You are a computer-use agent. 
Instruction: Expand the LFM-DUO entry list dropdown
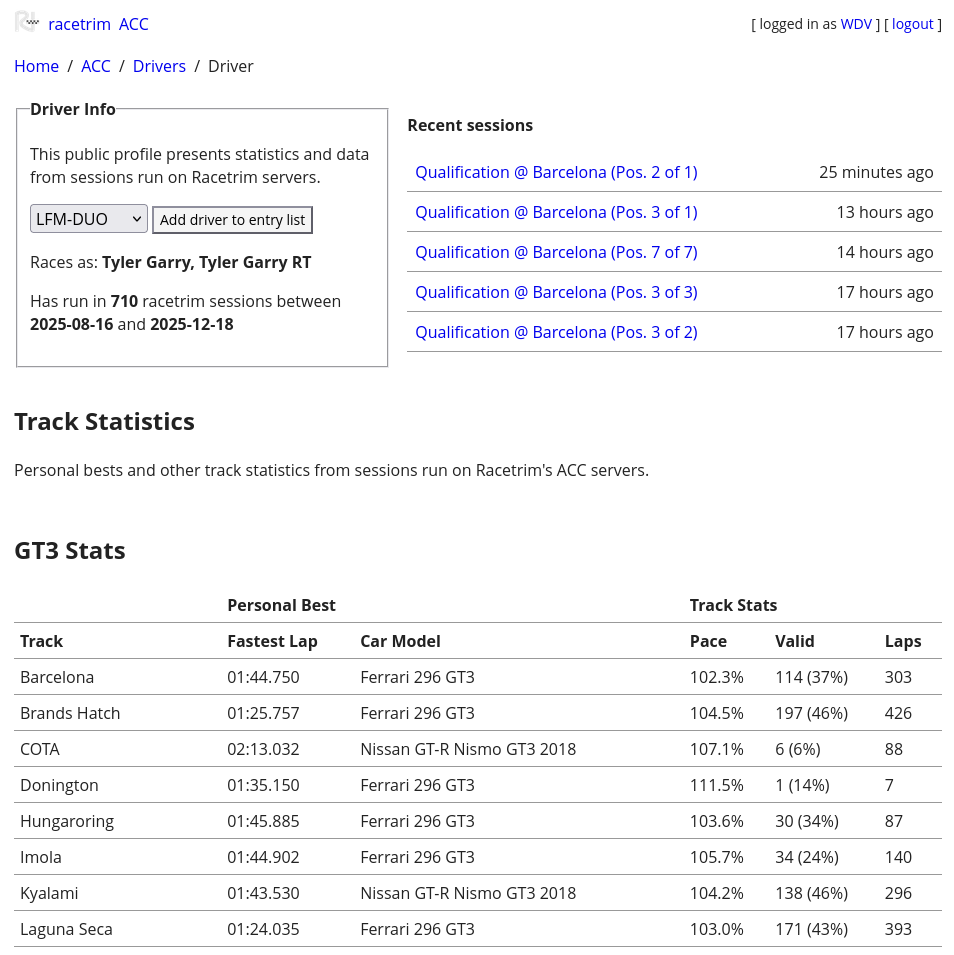pyautogui.click(x=89, y=219)
